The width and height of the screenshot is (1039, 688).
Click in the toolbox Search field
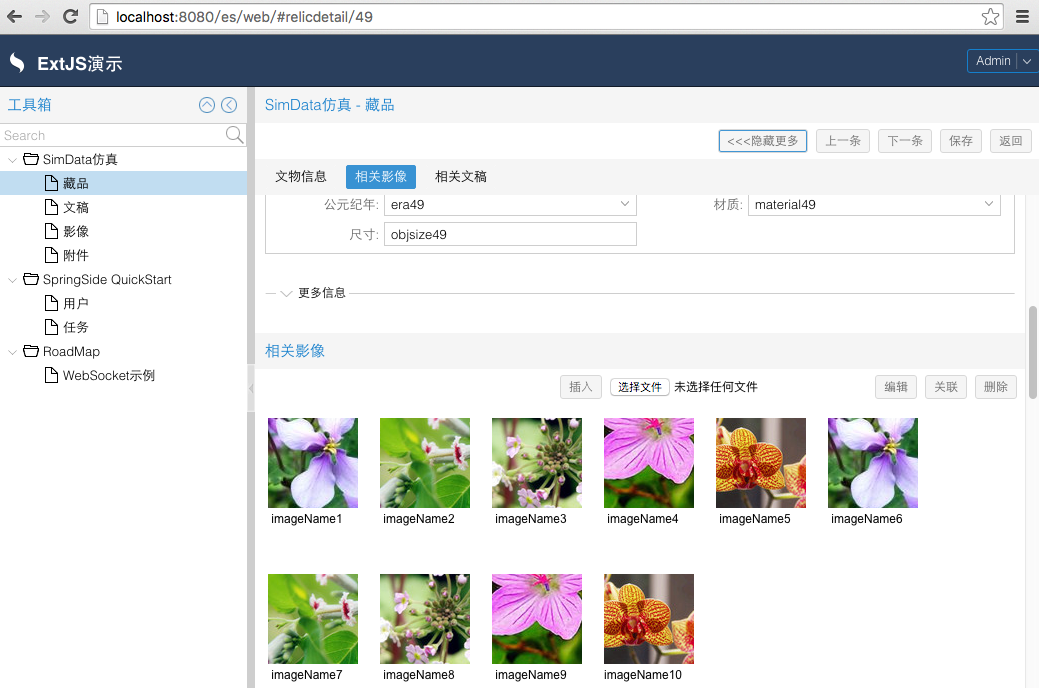113,135
